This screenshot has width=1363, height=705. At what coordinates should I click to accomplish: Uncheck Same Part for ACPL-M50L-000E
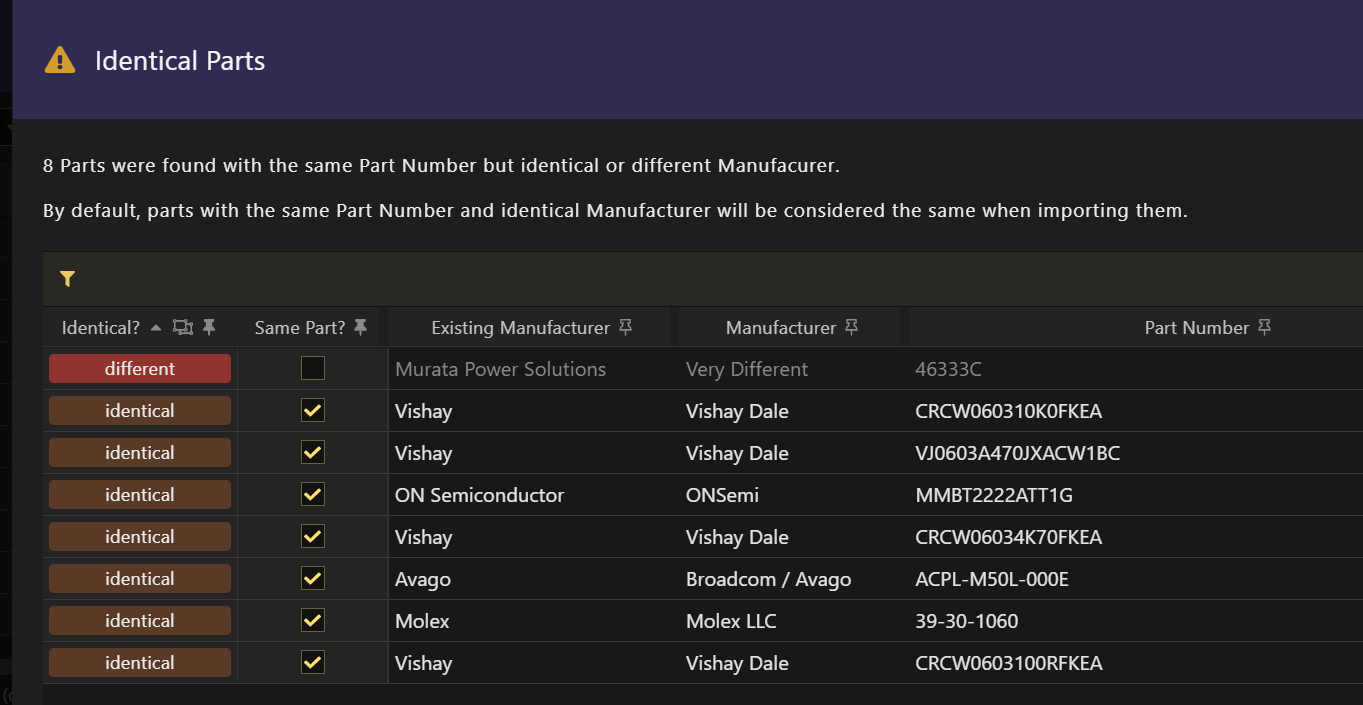click(313, 579)
